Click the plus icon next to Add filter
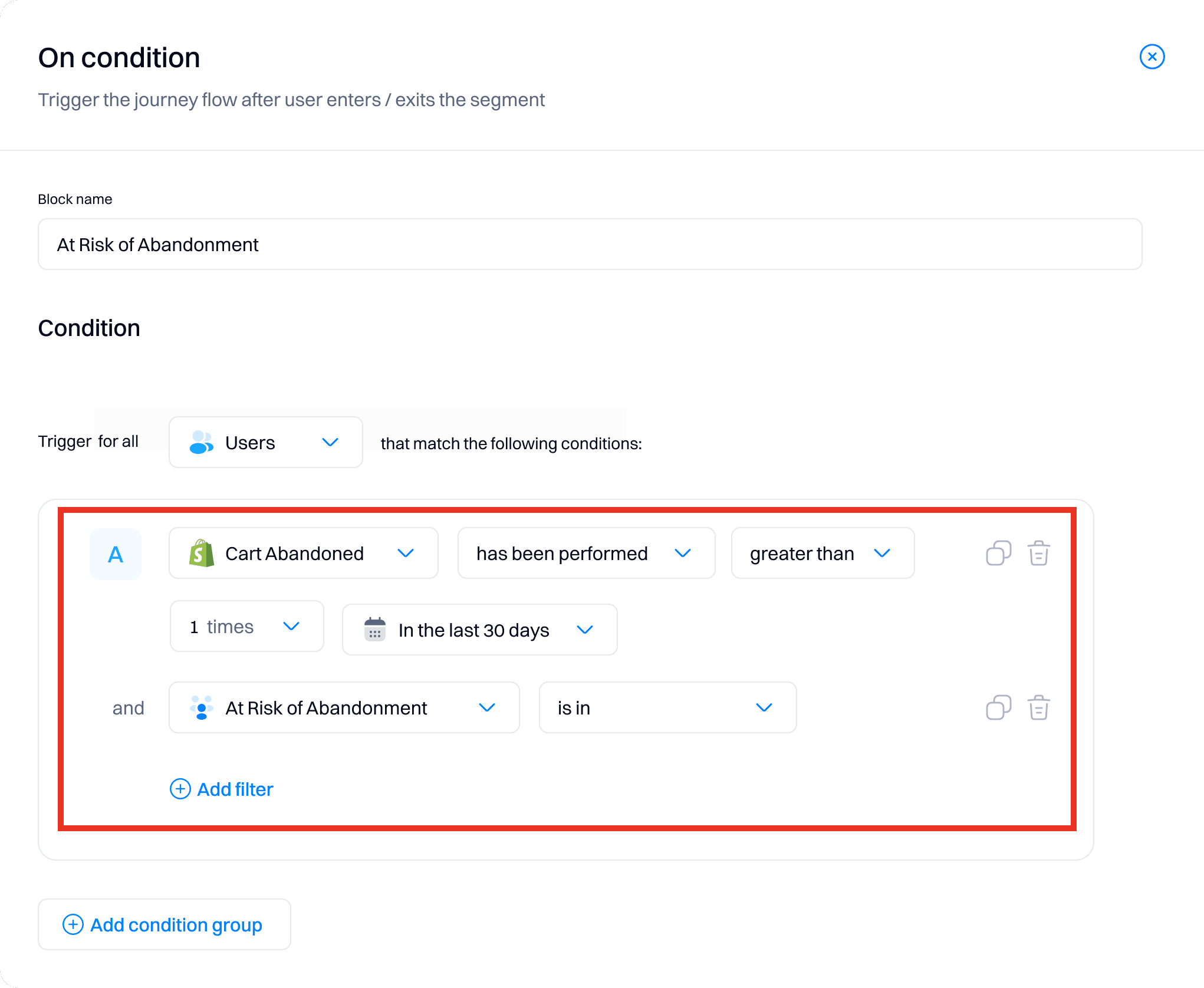The height and width of the screenshot is (988, 1204). pyautogui.click(x=179, y=789)
